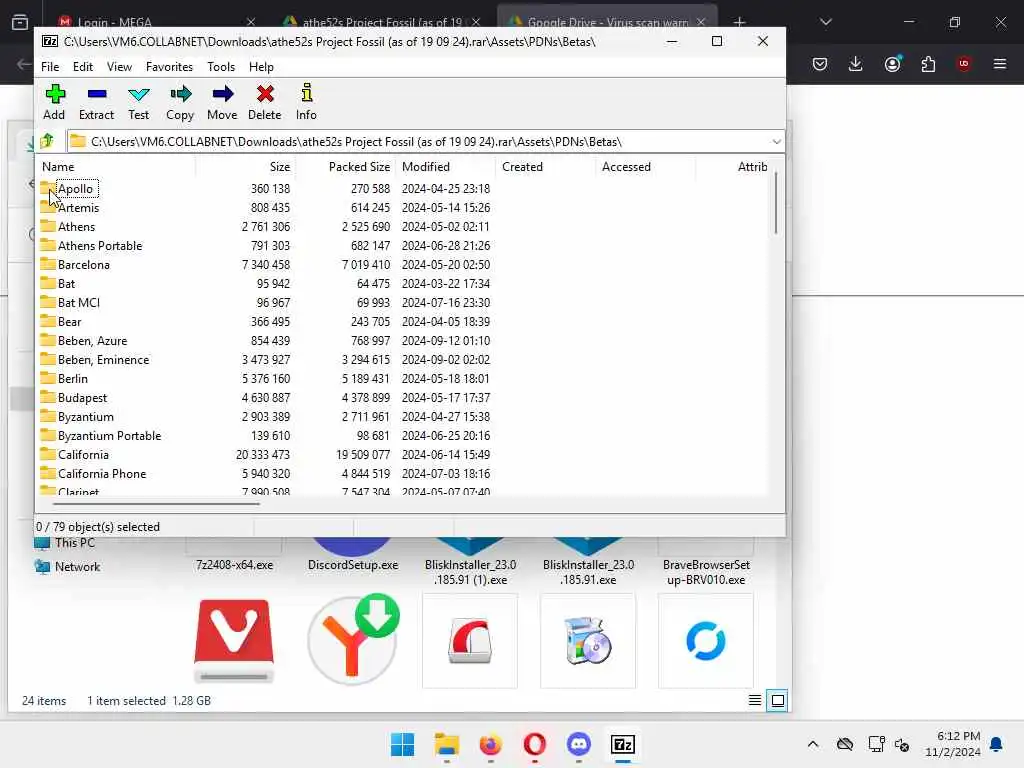Screen dimensions: 1024x768
Task: Select DiscordSetup.exe file label
Action: (x=353, y=565)
